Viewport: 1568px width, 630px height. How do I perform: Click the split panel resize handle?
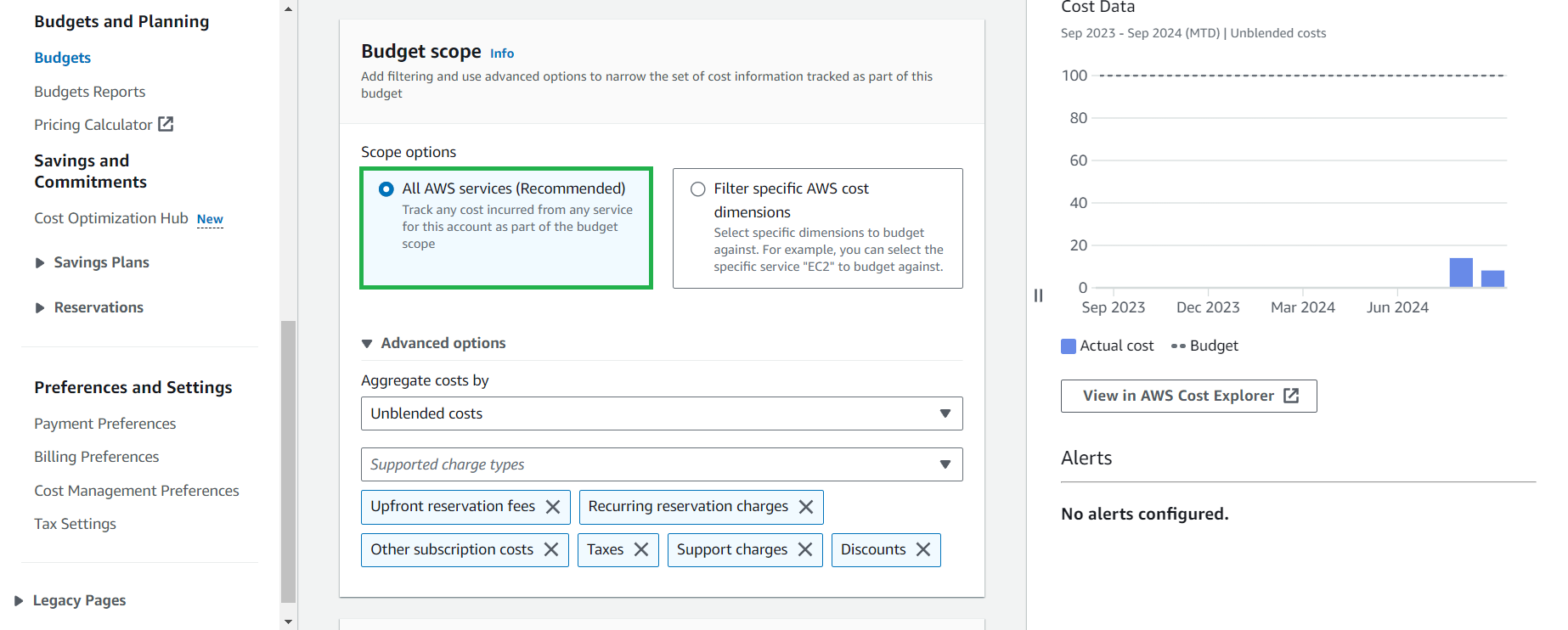coord(1038,295)
